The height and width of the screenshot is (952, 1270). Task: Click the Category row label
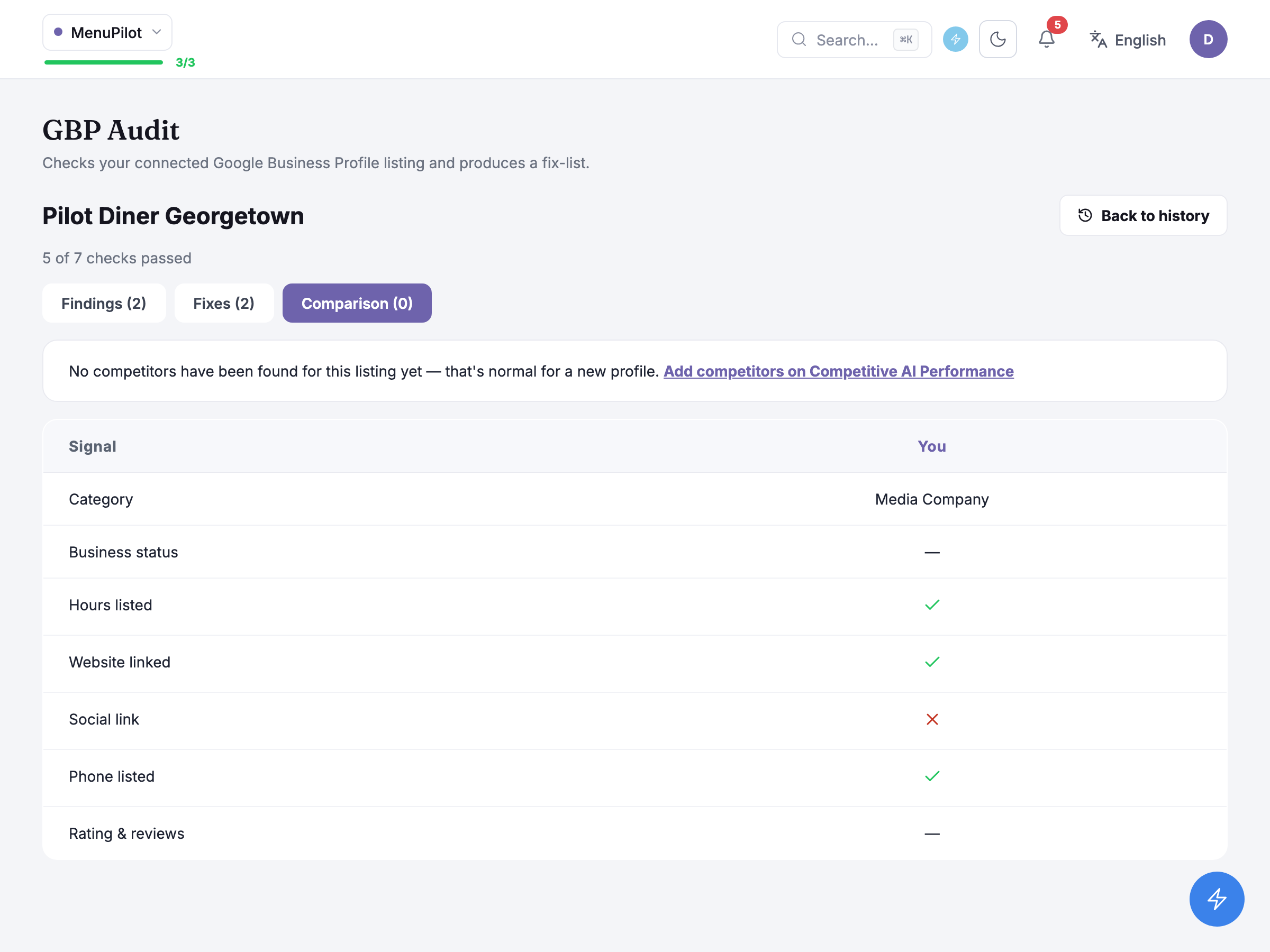click(x=101, y=499)
